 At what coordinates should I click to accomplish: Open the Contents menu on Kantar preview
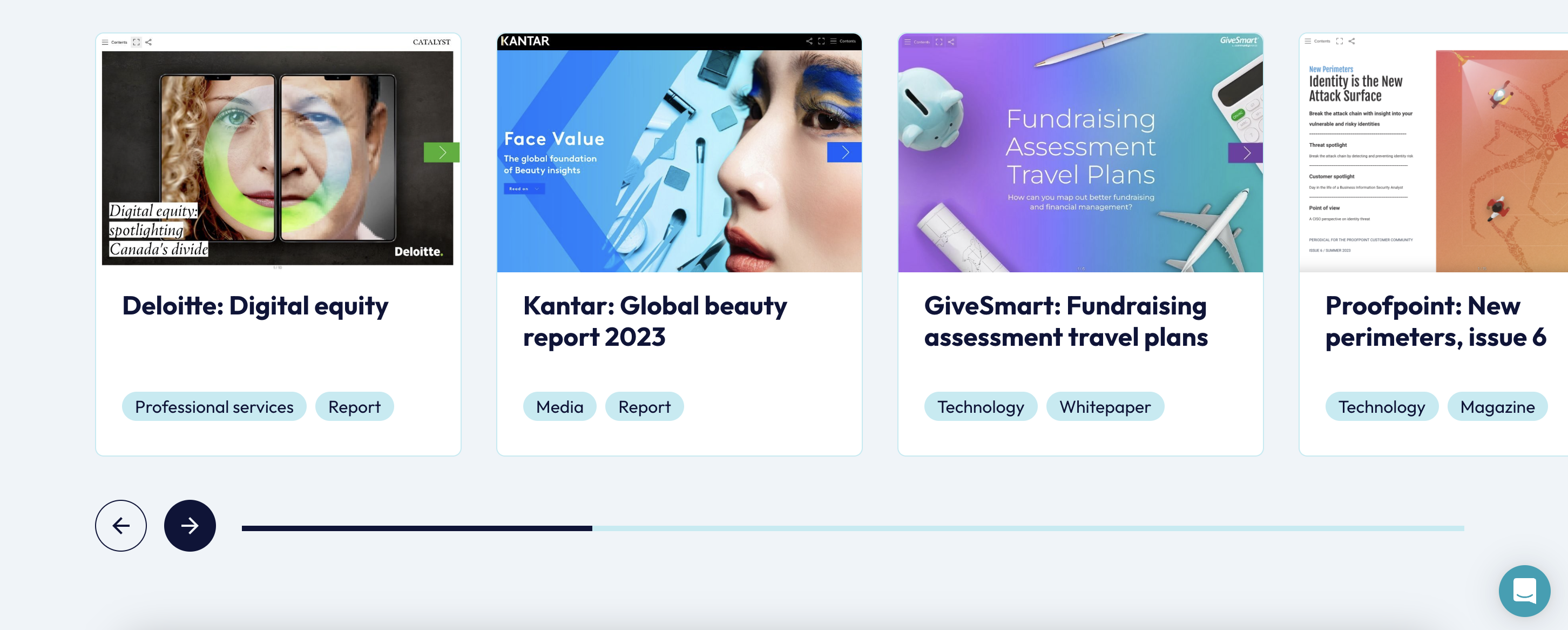point(843,41)
